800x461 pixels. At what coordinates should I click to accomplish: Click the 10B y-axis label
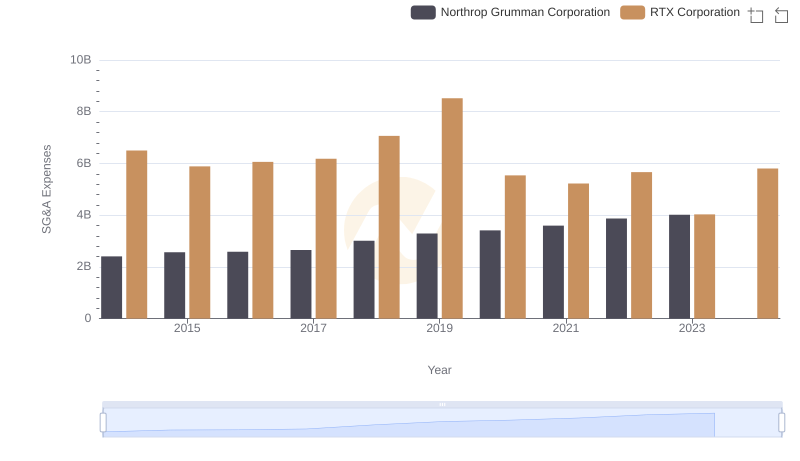(81, 60)
